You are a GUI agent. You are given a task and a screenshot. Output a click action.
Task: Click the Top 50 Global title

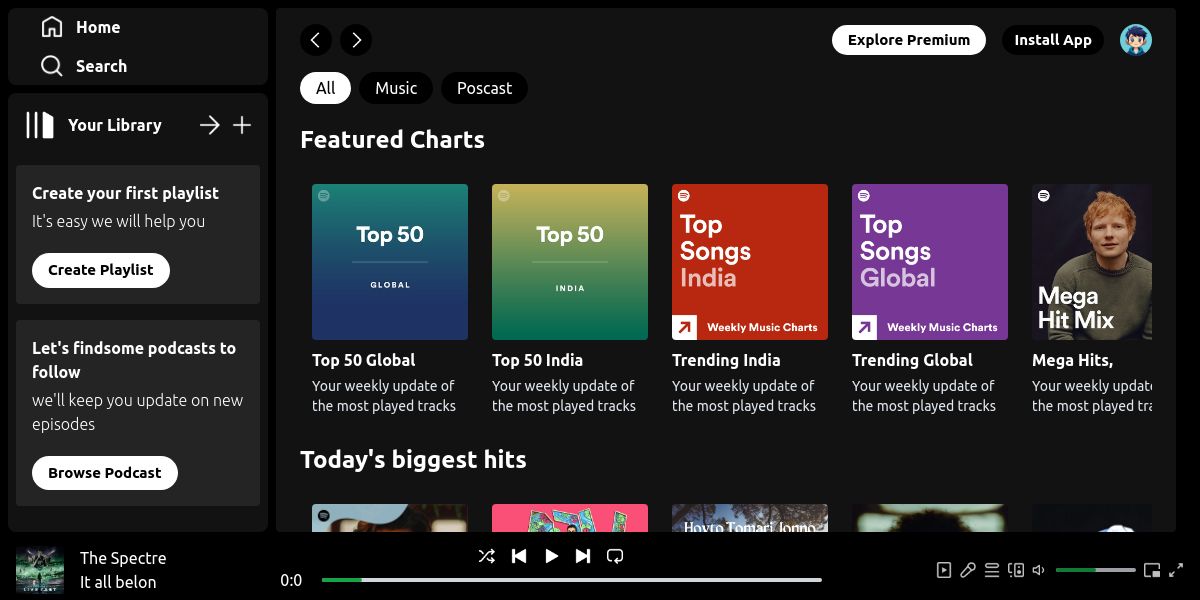[363, 360]
